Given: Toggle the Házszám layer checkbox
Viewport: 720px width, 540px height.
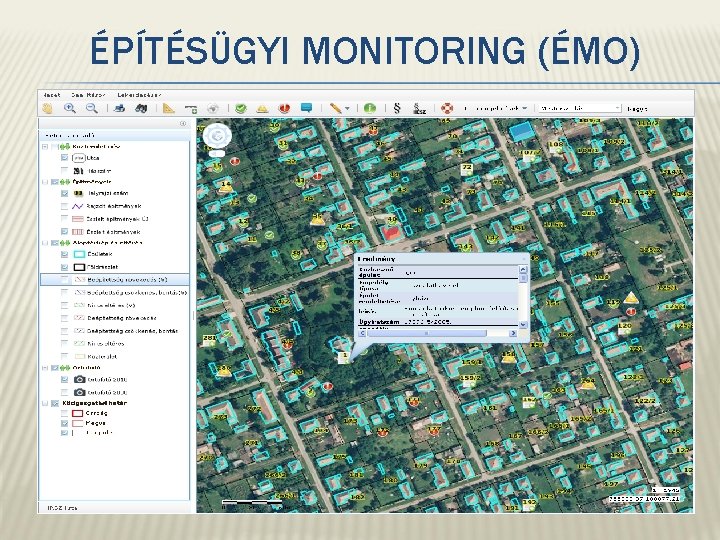Looking at the screenshot, I should (65, 170).
